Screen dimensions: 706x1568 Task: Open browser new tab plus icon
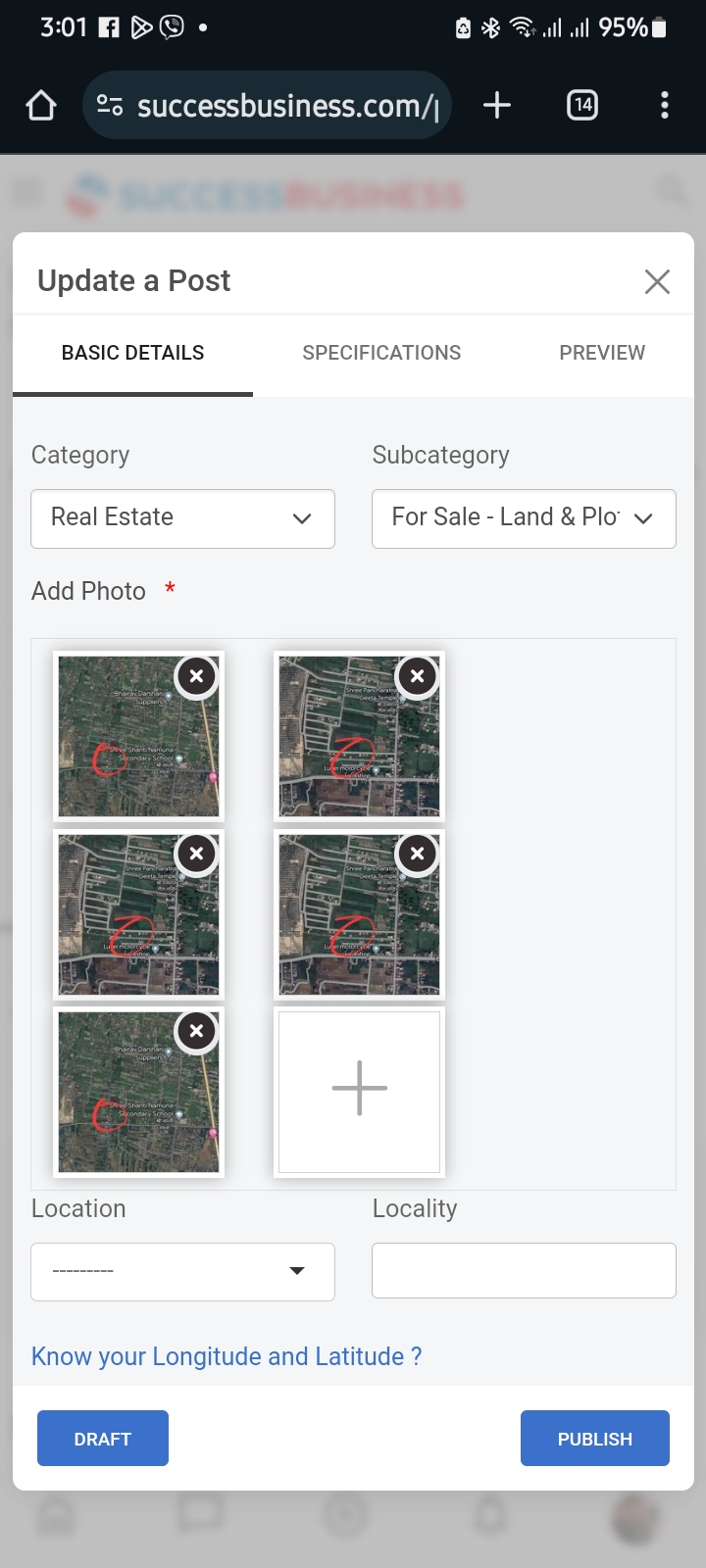[x=497, y=105]
